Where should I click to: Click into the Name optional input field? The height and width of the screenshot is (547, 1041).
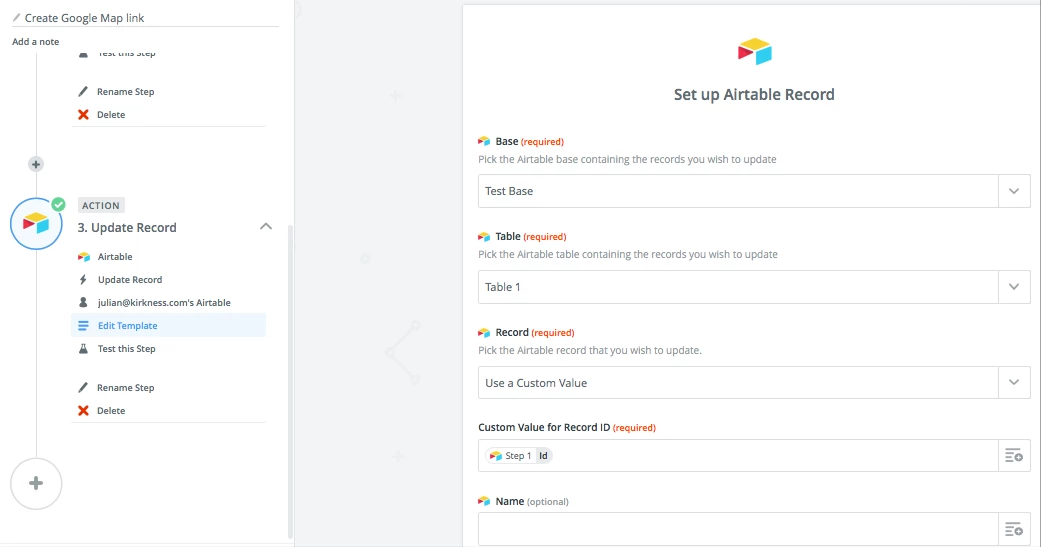coord(738,529)
